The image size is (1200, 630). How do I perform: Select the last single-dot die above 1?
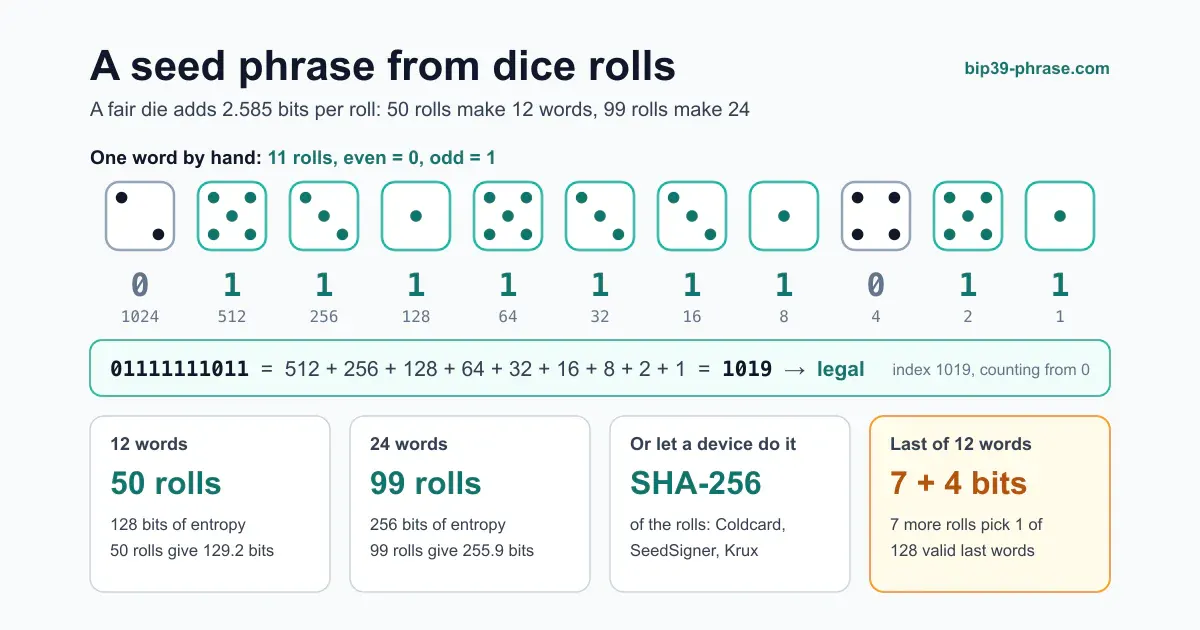pyautogui.click(x=1060, y=216)
